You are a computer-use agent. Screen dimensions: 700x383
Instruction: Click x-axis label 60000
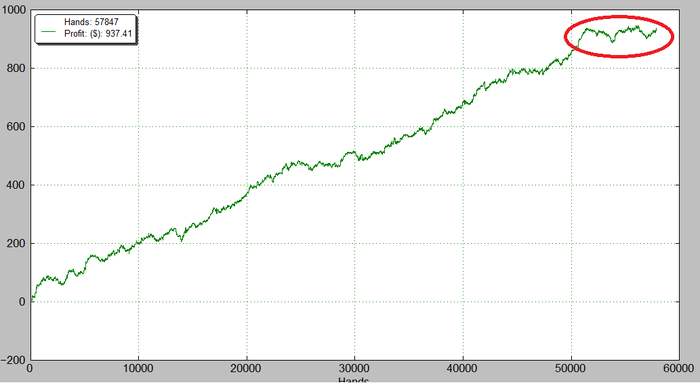click(x=679, y=369)
